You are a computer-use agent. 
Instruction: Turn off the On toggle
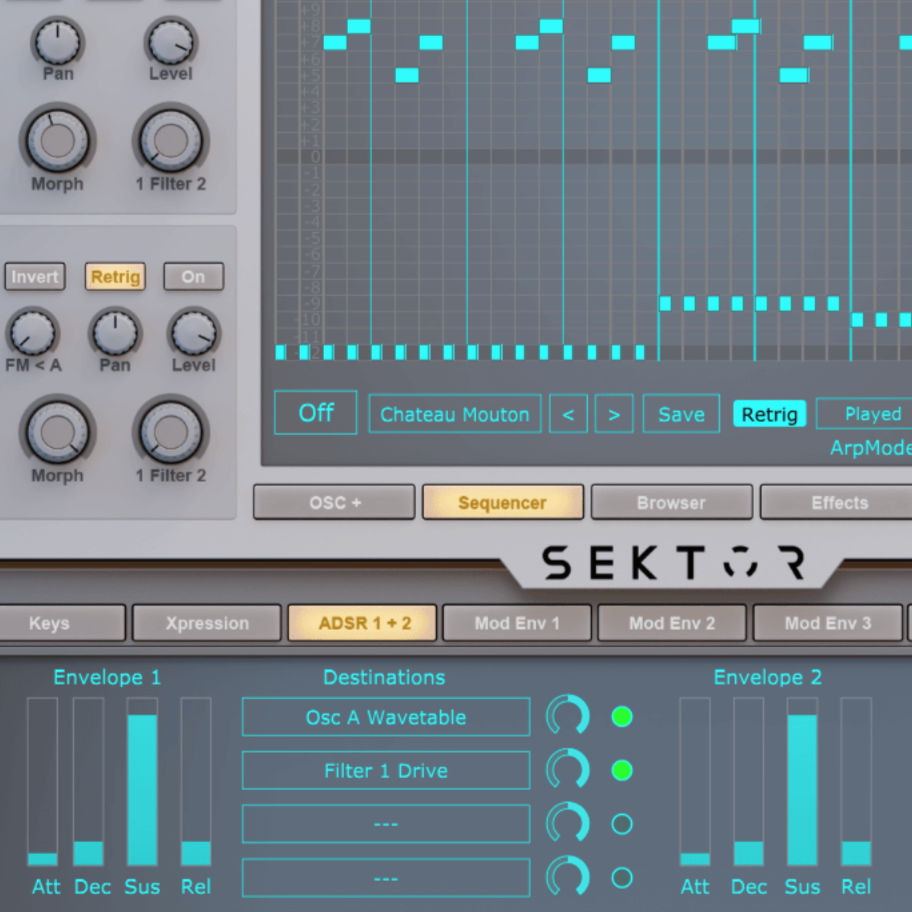[x=192, y=276]
